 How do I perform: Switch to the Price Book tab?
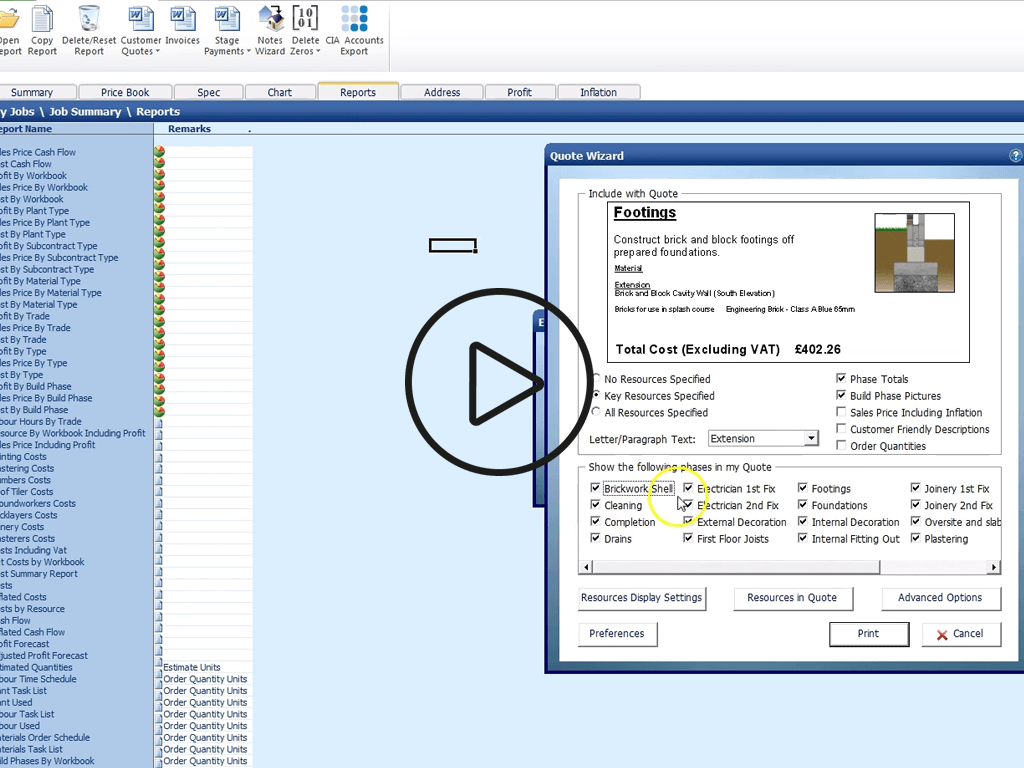125,92
